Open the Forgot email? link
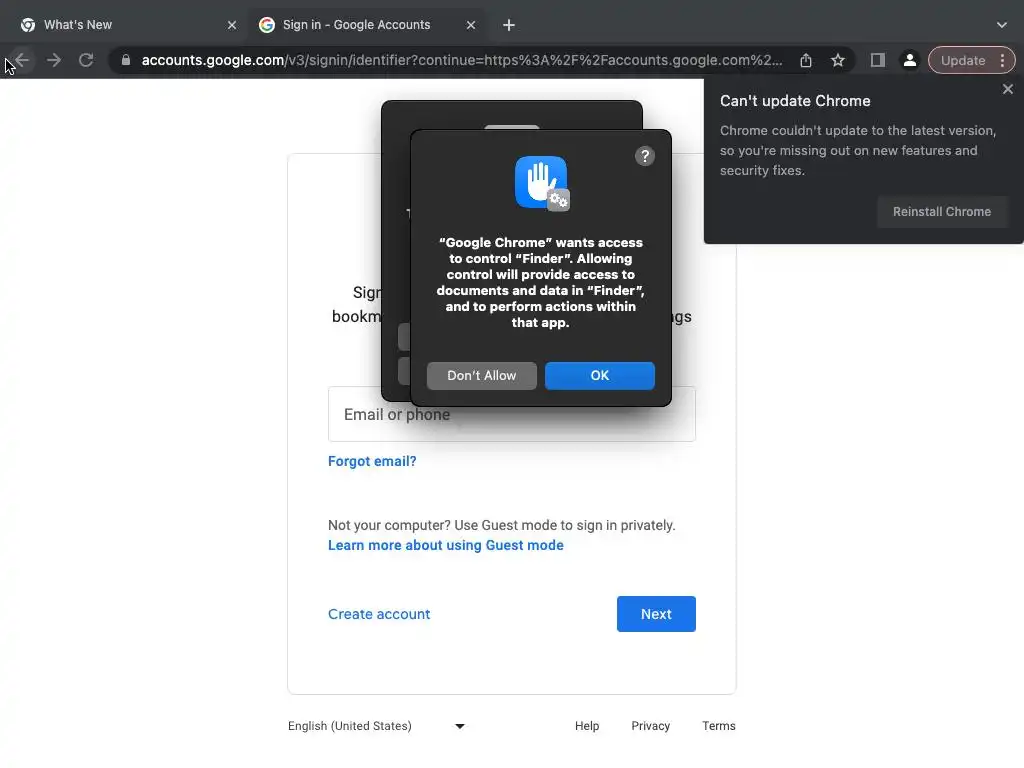The image size is (1024, 768). 372,461
